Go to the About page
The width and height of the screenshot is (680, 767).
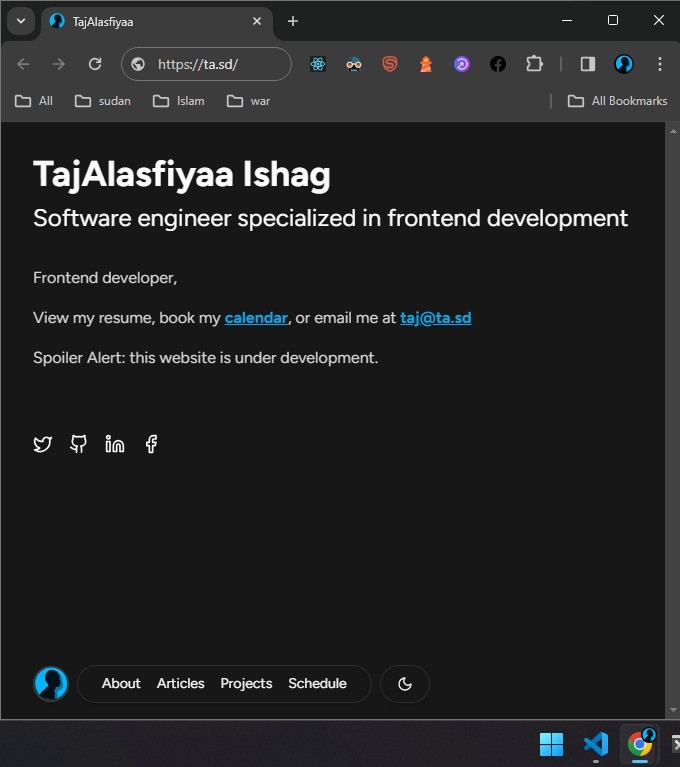coord(121,683)
